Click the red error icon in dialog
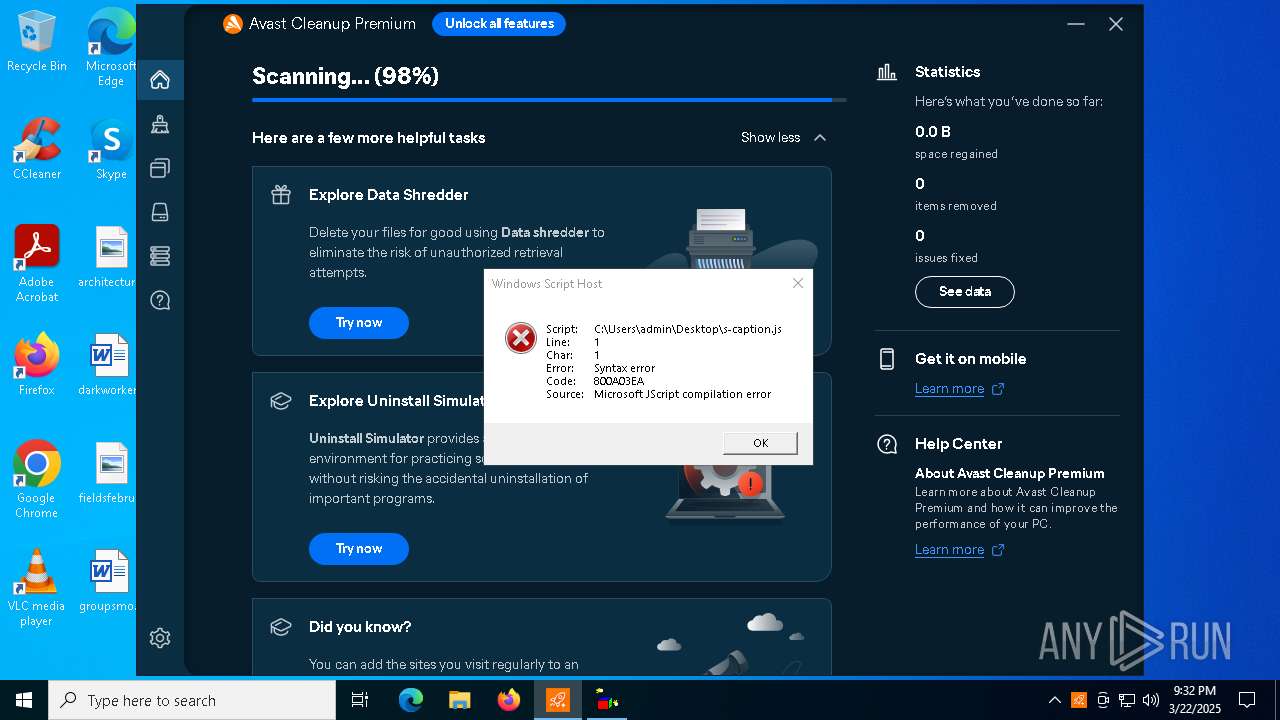Image resolution: width=1280 pixels, height=720 pixels. (520, 338)
